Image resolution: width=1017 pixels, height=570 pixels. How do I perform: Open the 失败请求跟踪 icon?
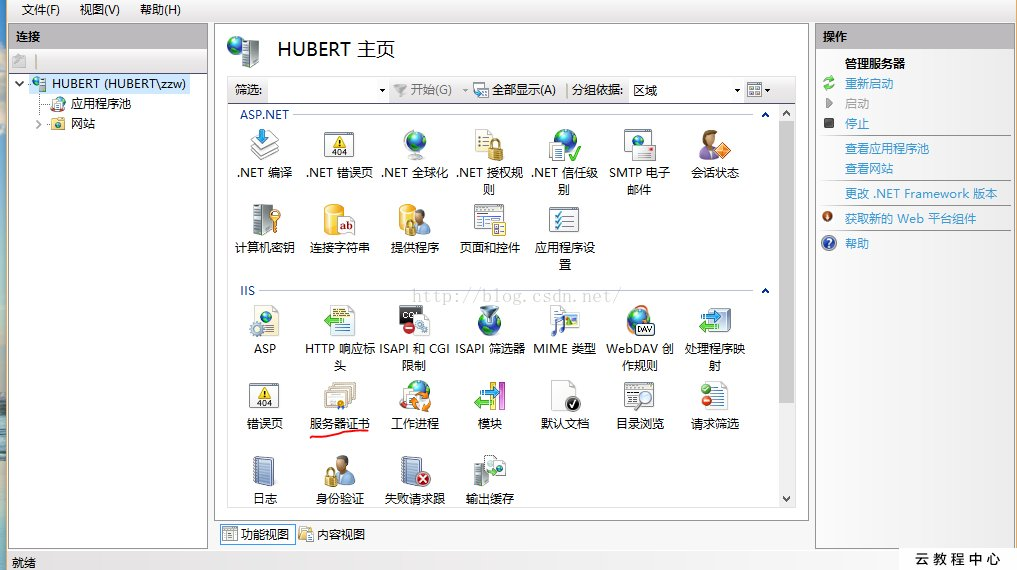point(414,471)
